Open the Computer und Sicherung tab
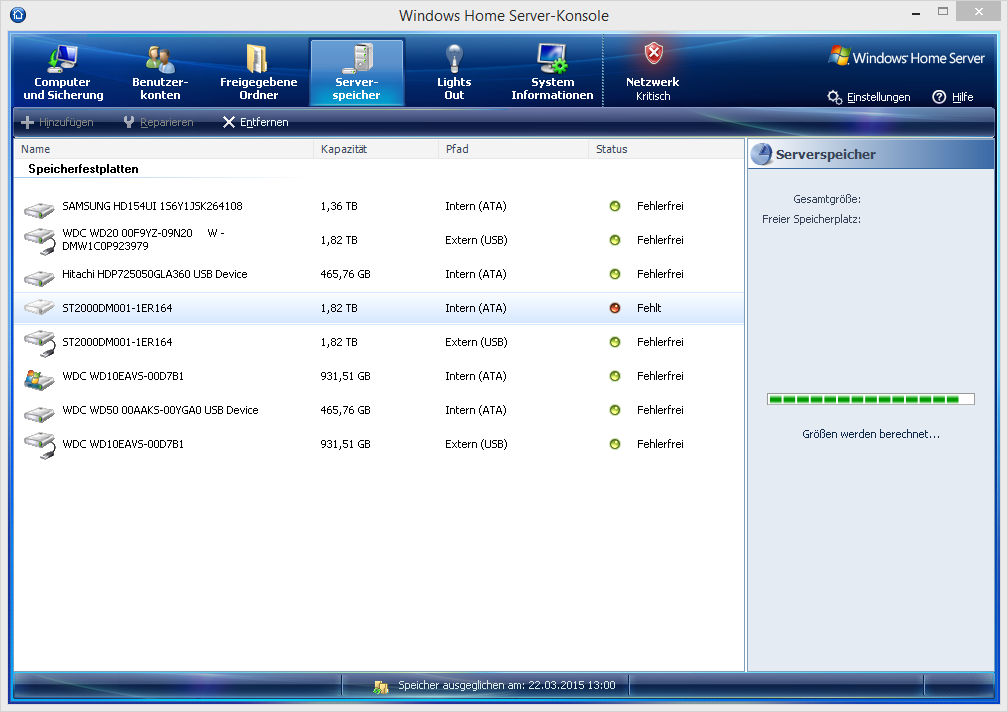Screen dimensions: 1008x712 click(x=62, y=73)
